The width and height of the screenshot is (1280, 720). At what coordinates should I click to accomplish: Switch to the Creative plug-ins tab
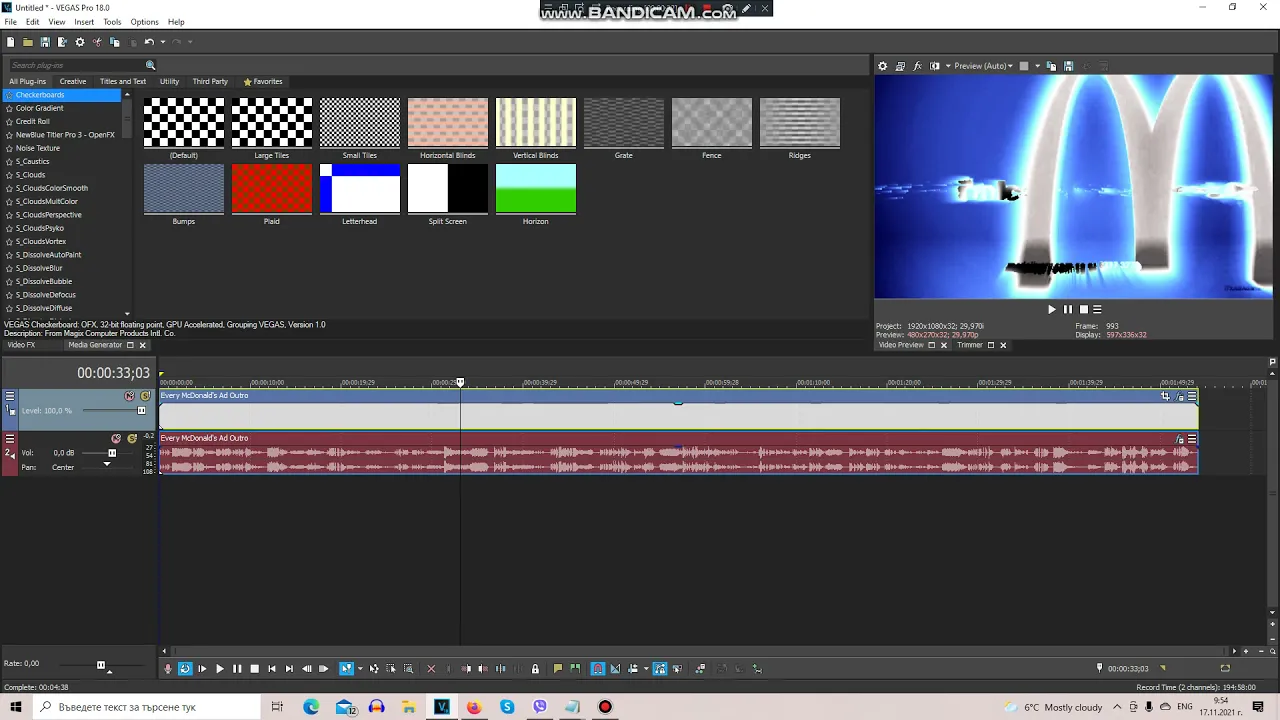pyautogui.click(x=72, y=81)
